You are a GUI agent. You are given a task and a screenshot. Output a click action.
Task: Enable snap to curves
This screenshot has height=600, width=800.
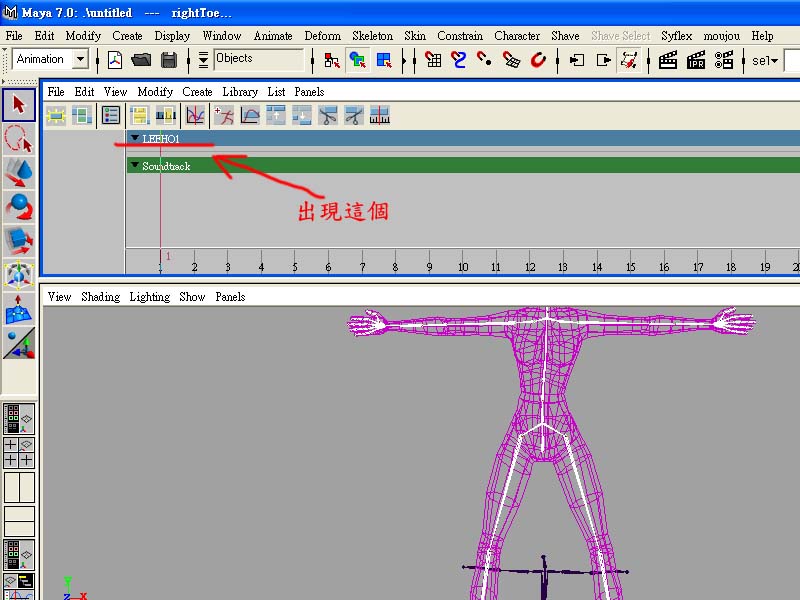pos(459,60)
